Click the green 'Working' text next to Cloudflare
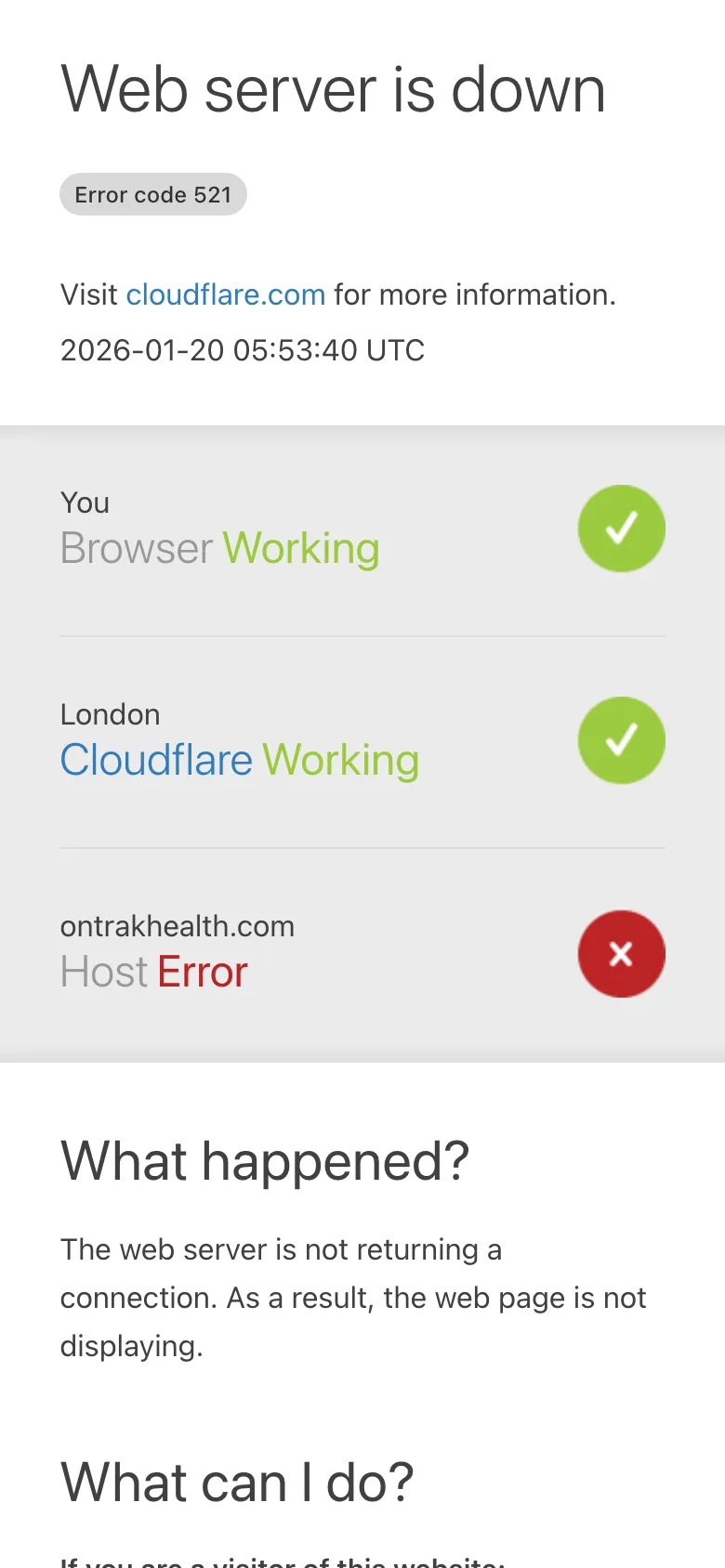The image size is (725, 1568). point(341,761)
